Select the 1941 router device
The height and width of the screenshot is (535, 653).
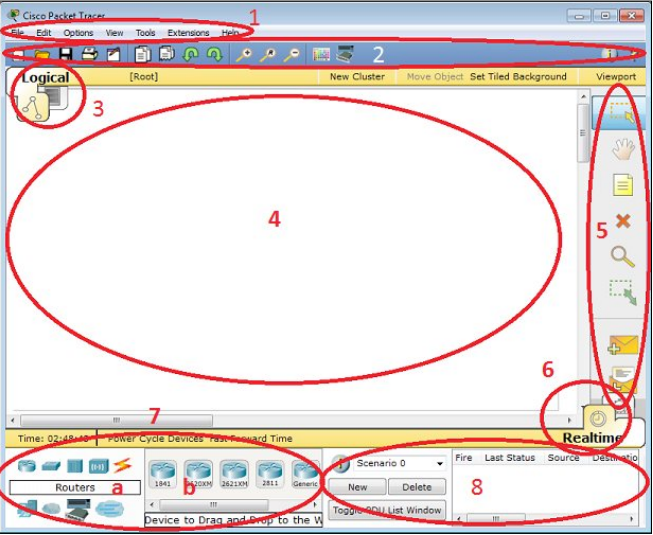(163, 472)
